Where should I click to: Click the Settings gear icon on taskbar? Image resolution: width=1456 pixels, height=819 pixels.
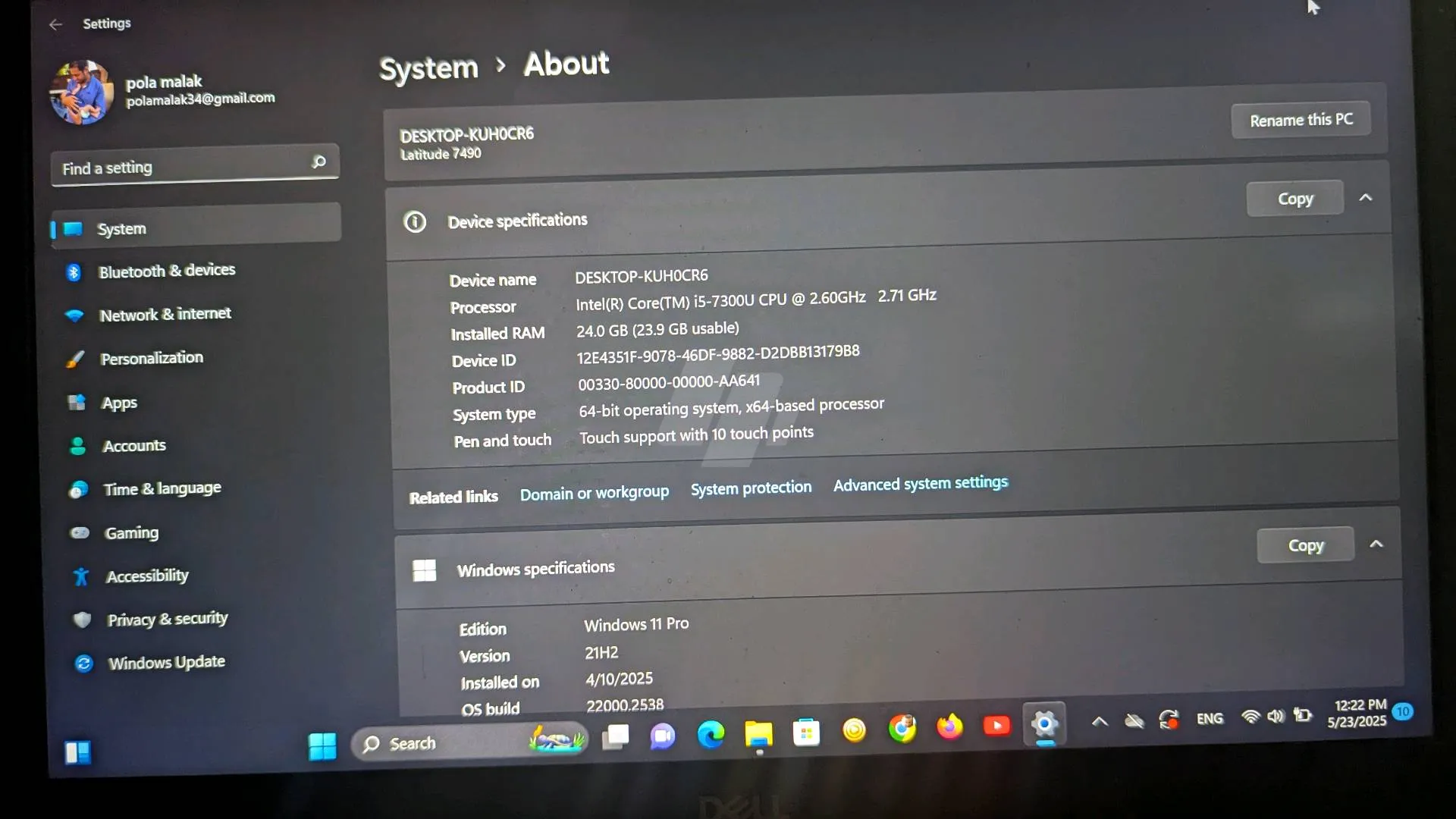pos(1044,724)
